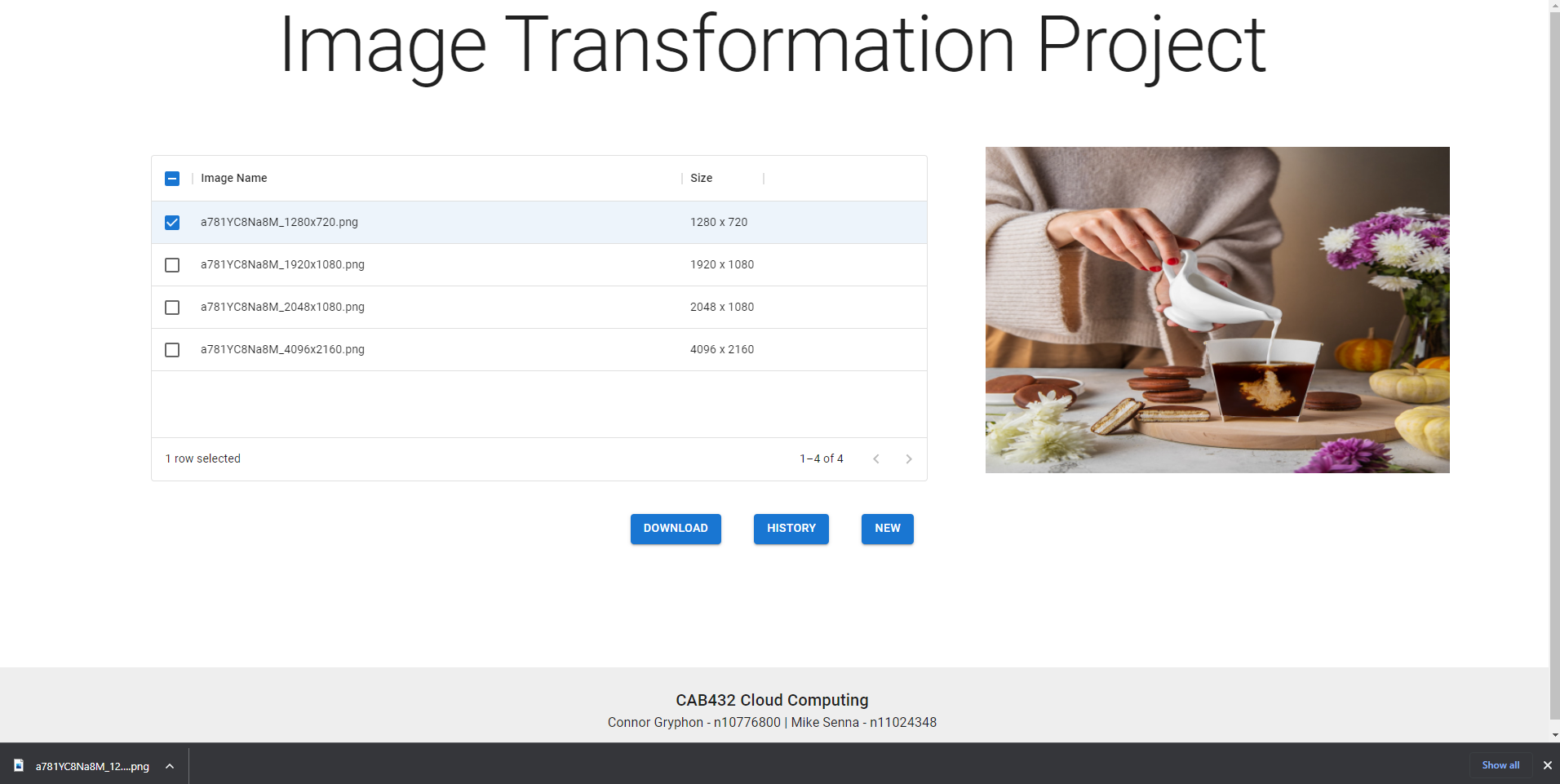Click the previous page arrow in table footer
Screen dimensions: 1560x784
[875, 459]
